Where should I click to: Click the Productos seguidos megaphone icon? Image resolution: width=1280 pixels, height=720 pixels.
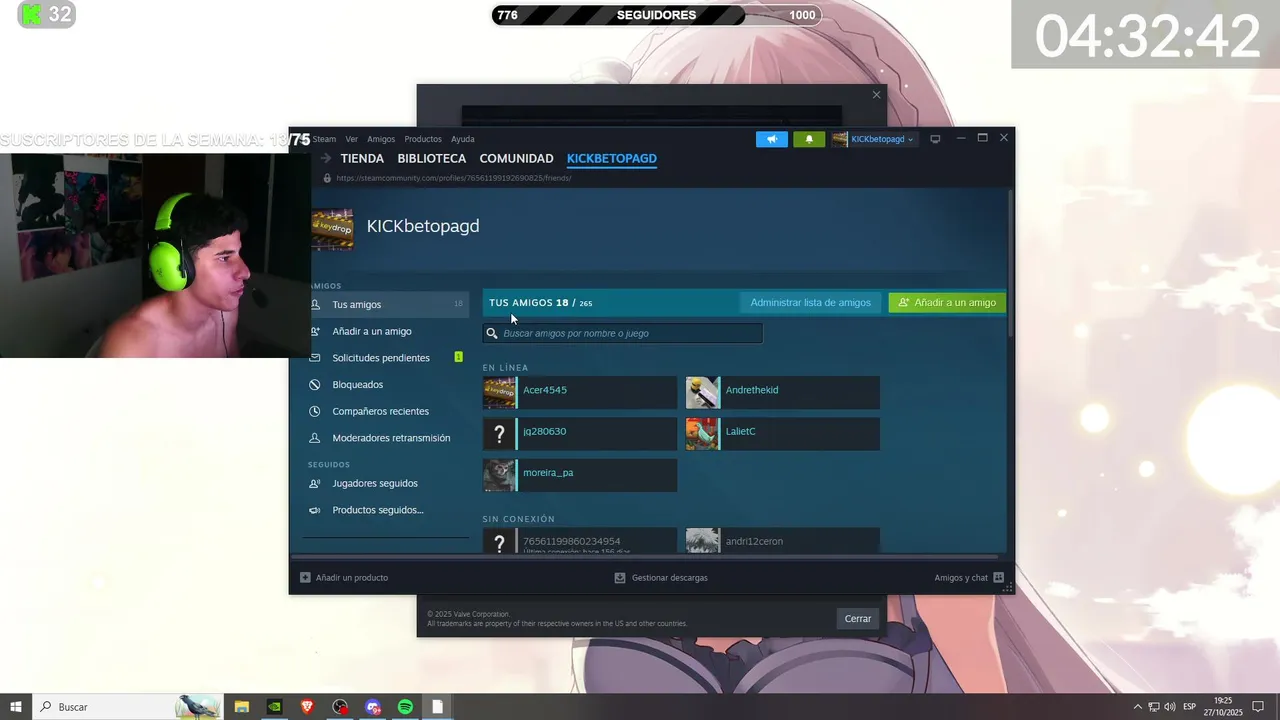point(314,510)
